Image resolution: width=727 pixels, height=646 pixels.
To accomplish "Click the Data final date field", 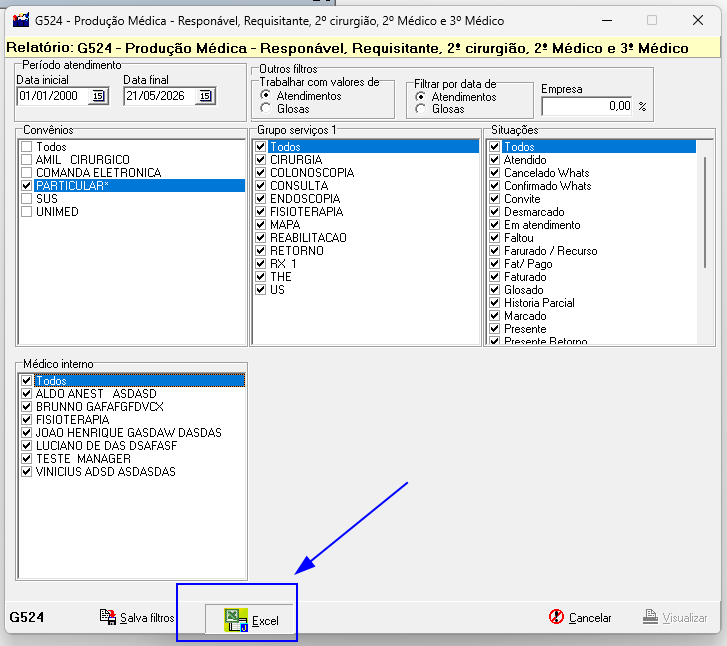I will [x=160, y=96].
